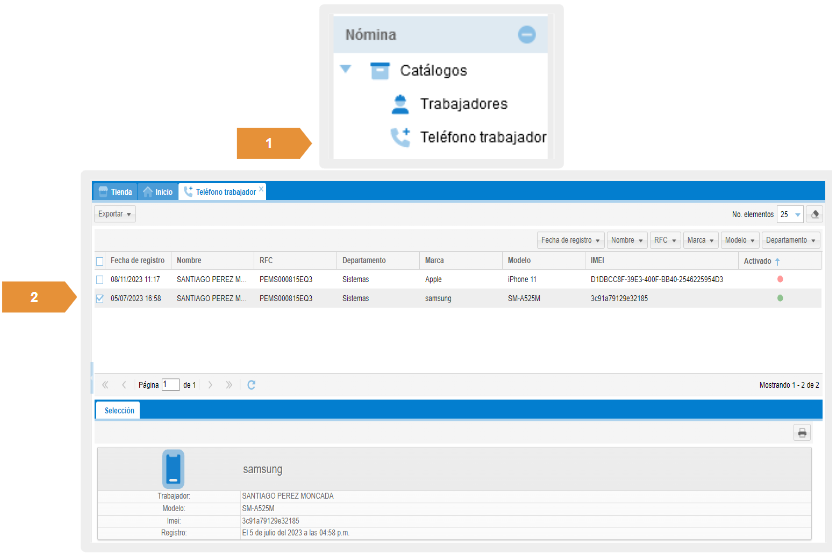Close the Teléfono trabajador tab
Screen dimensions: 832x553
[x=261, y=187]
